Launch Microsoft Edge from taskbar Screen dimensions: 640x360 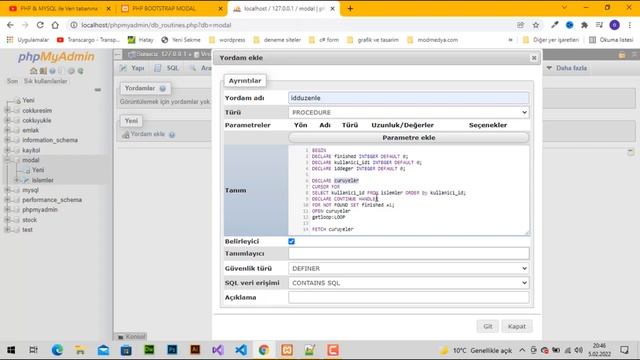pos(57,350)
